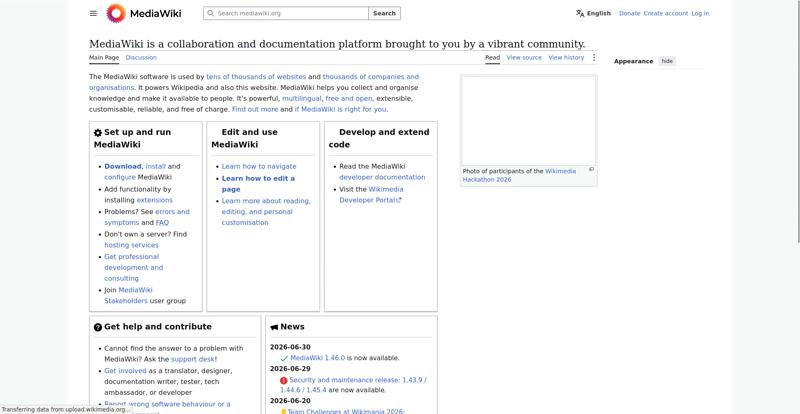This screenshot has height=414, width=800.
Task: Click the install link
Action: point(156,166)
